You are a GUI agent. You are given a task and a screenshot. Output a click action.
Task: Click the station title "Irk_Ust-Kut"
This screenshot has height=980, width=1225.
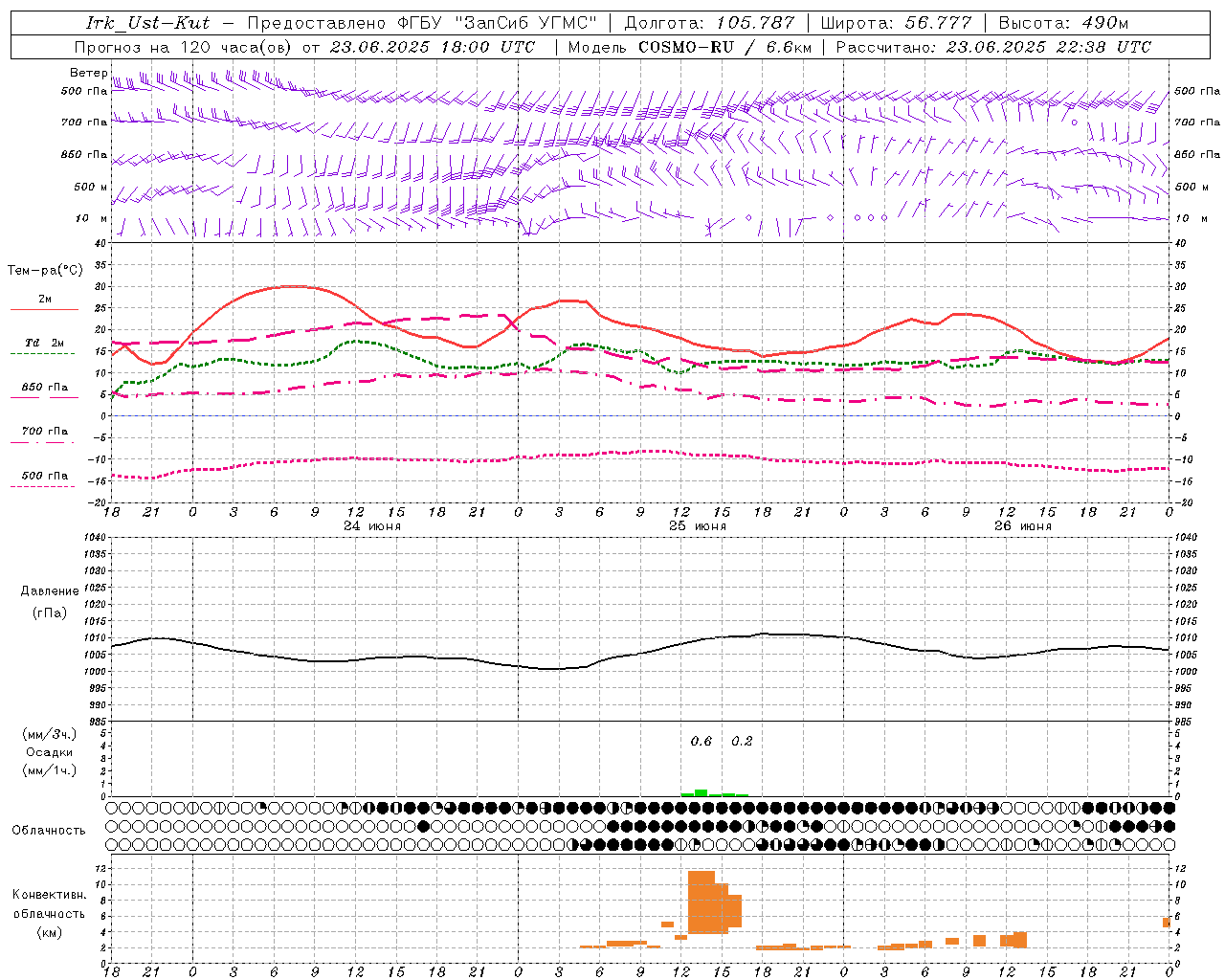[148, 23]
